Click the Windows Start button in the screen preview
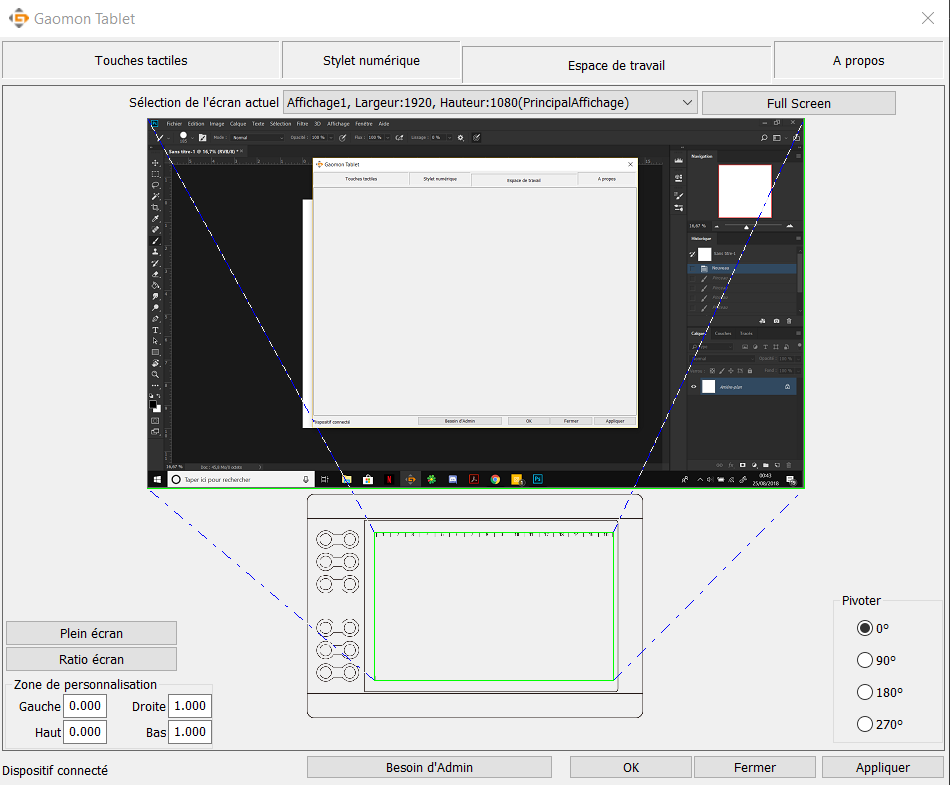Image resolution: width=950 pixels, height=785 pixels. 157,480
